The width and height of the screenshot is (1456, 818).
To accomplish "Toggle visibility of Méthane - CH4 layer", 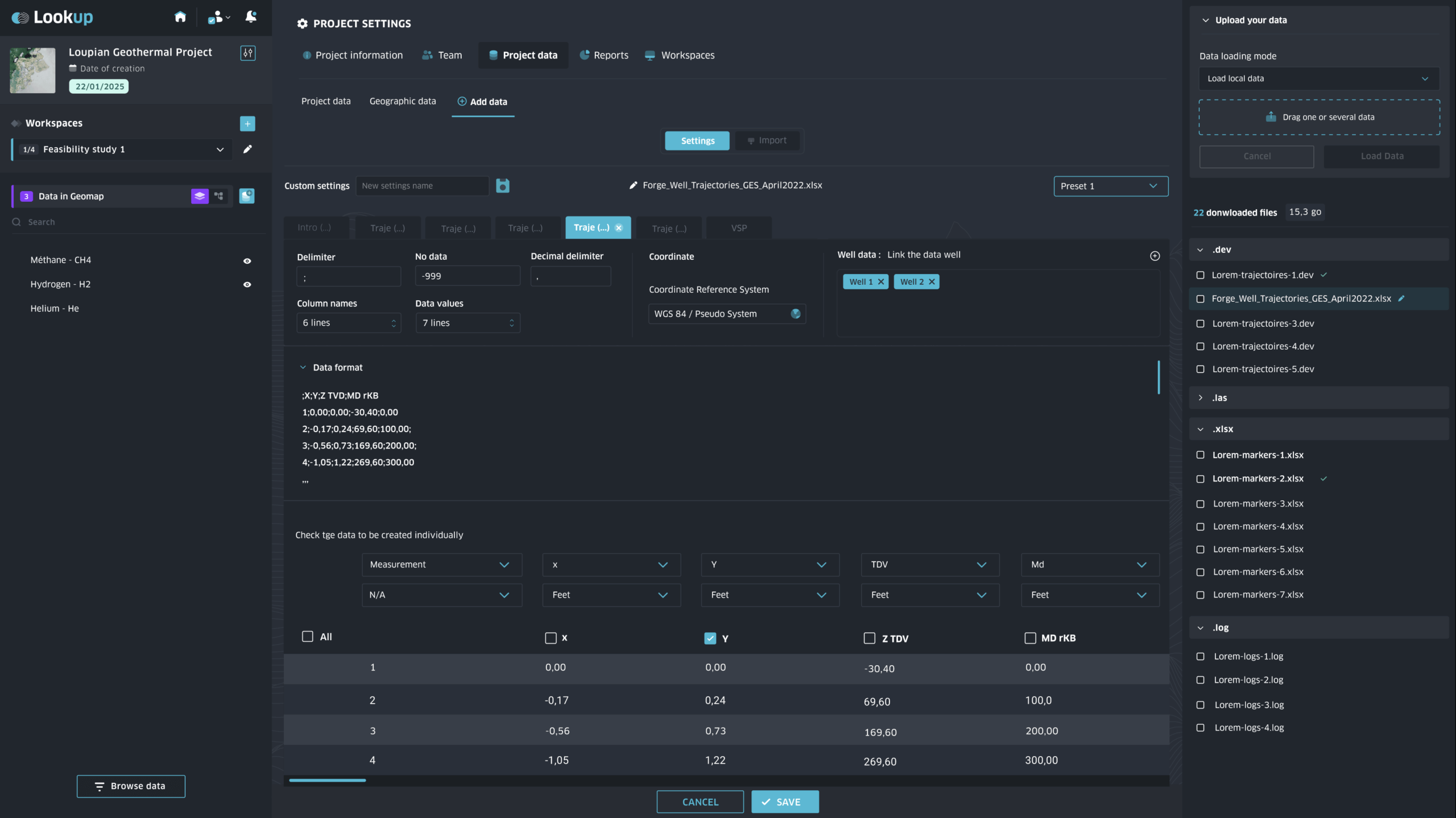I will [247, 261].
